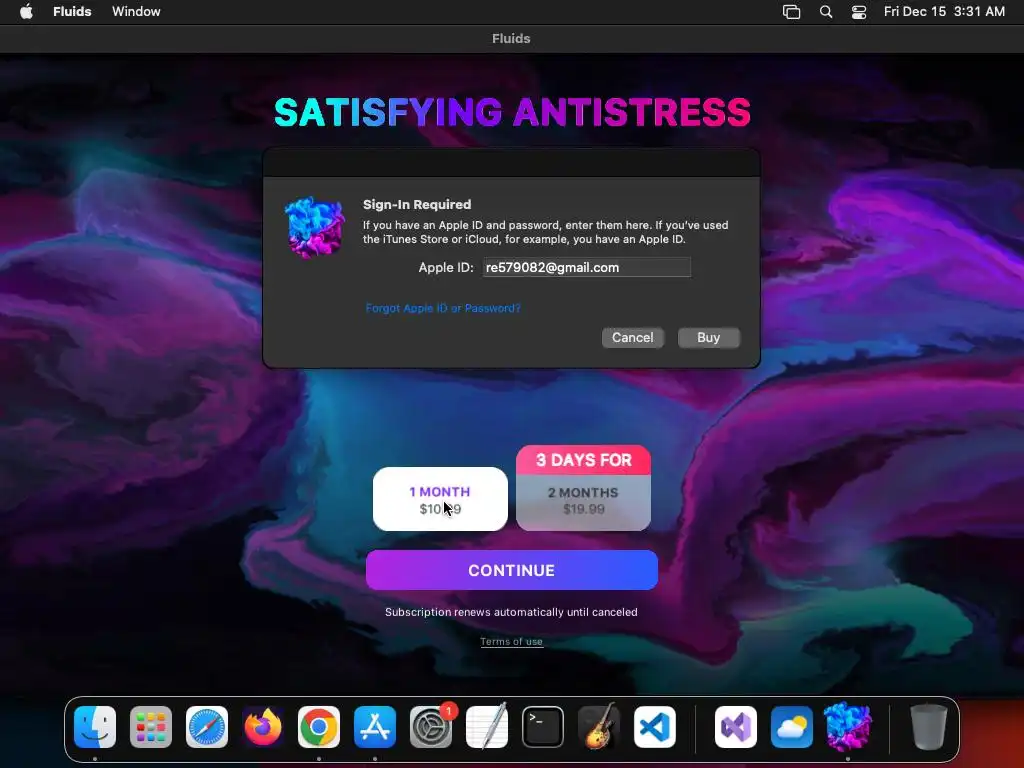
Task: Open Launchpad in the dock
Action: (x=151, y=727)
